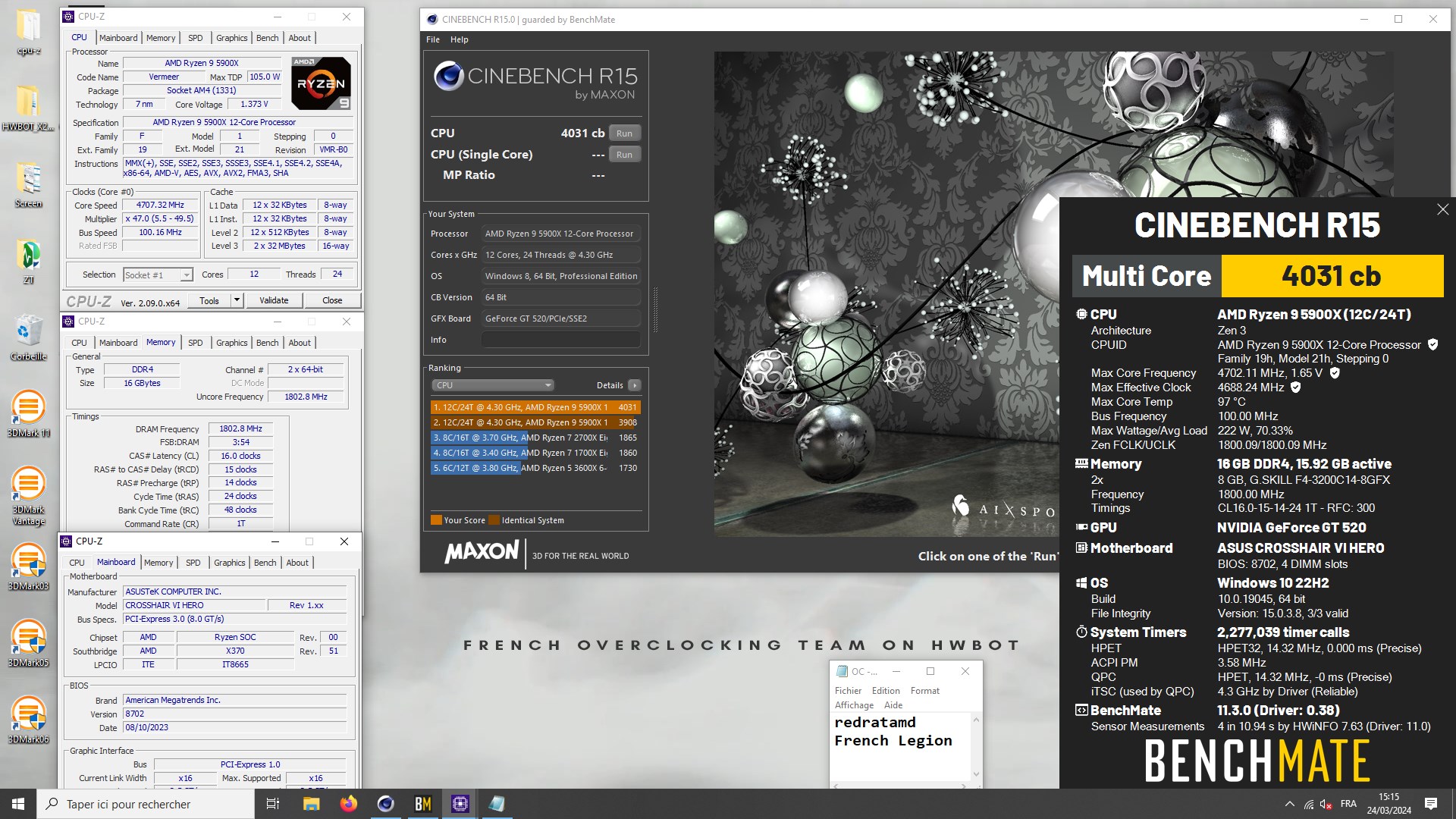Viewport: 1456px width, 819px height.
Task: Open Notepad Aide menu
Action: click(893, 705)
